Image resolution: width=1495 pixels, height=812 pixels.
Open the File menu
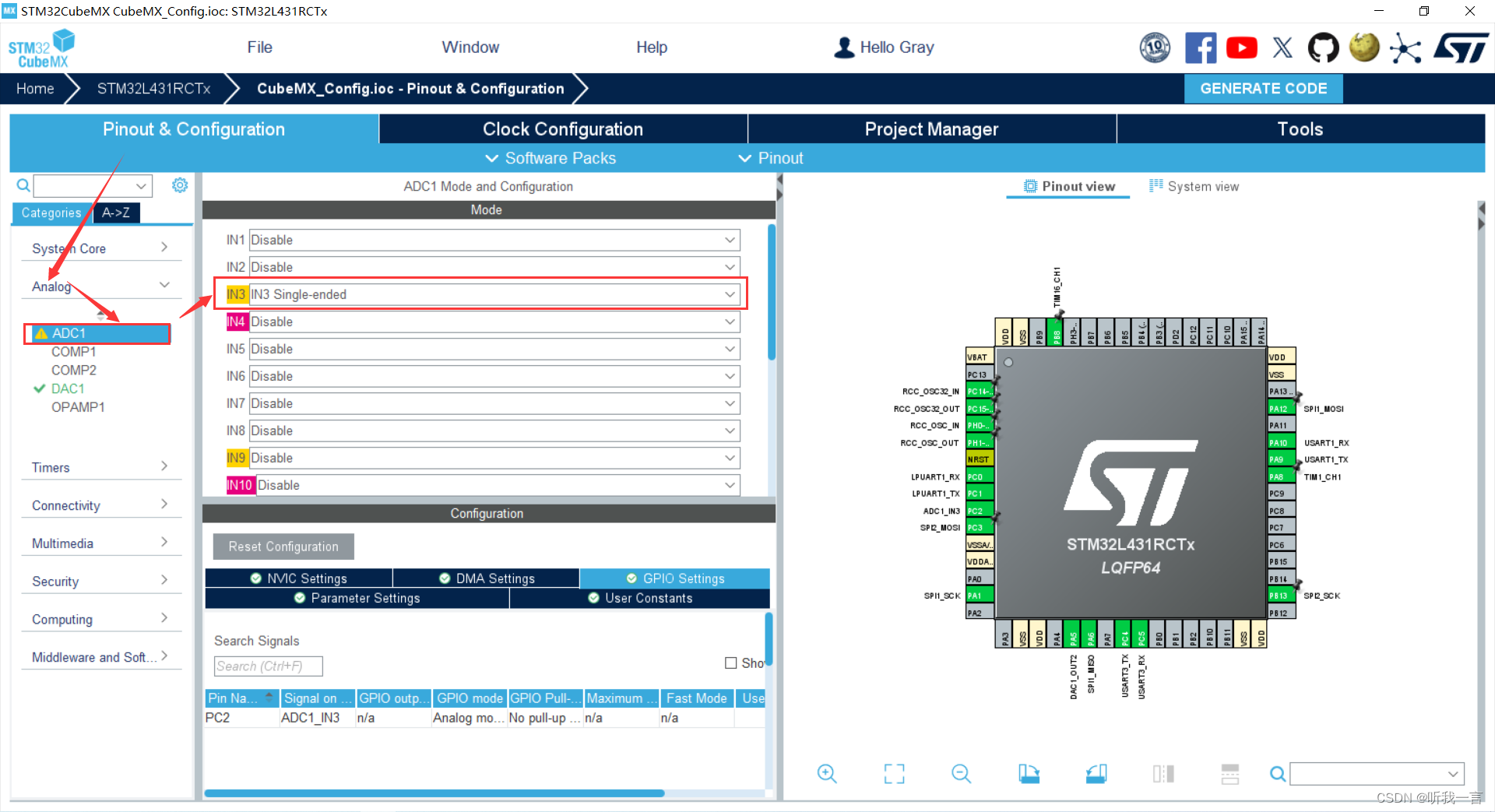click(259, 47)
